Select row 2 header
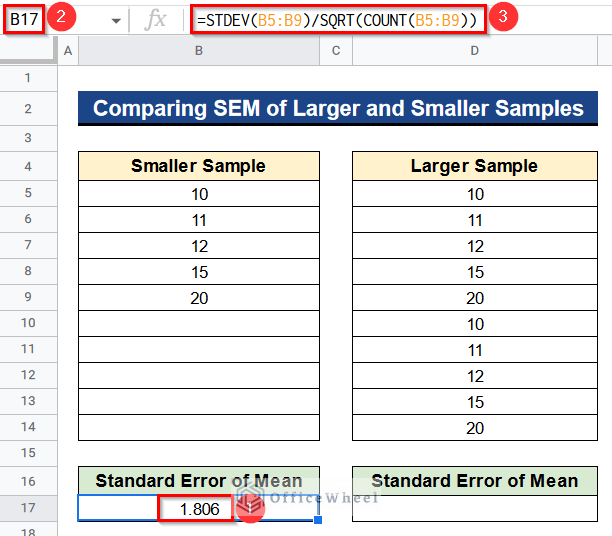The height and width of the screenshot is (536, 612). (28, 109)
